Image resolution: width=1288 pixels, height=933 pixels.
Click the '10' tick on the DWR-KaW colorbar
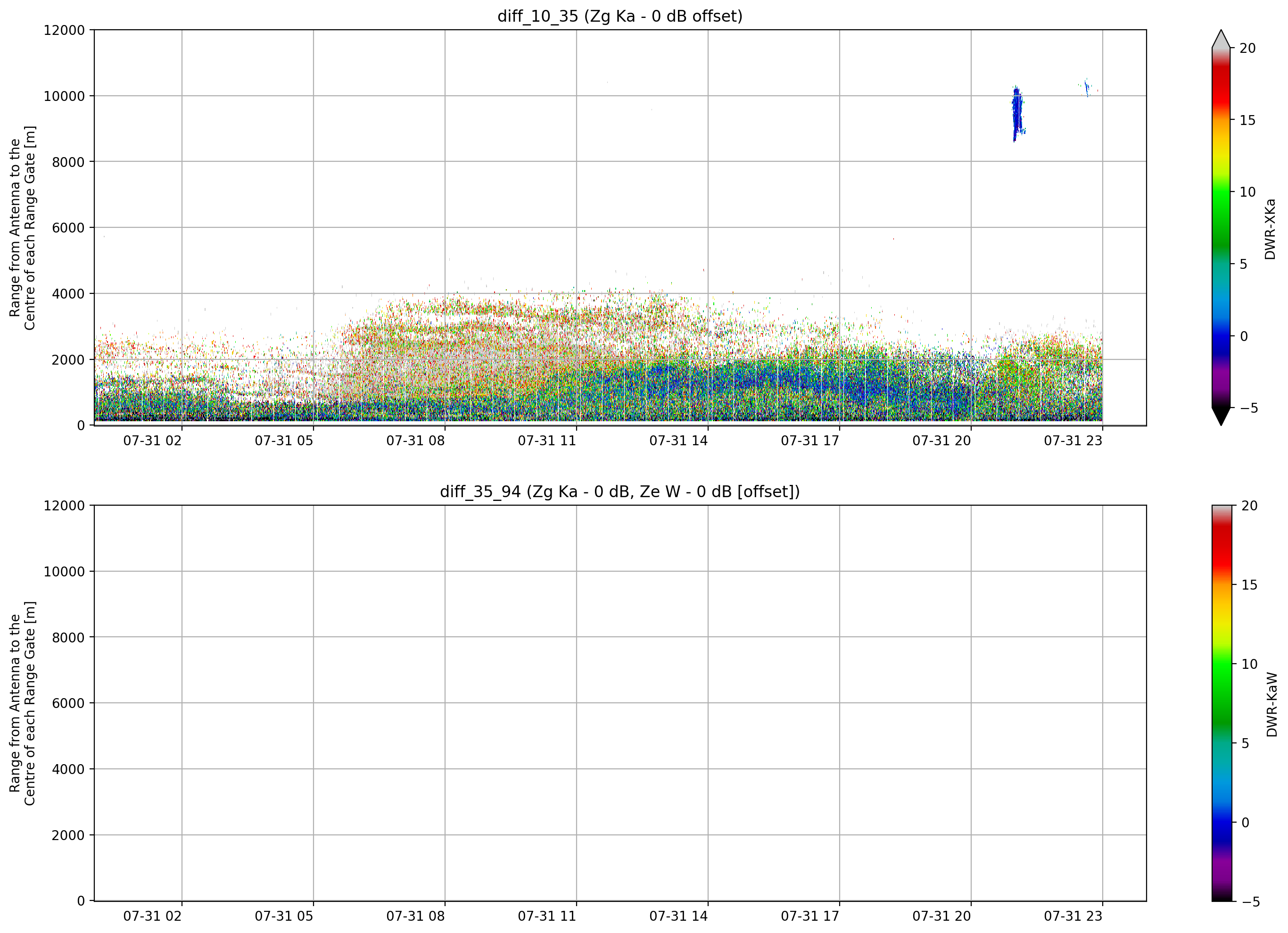tap(1249, 664)
